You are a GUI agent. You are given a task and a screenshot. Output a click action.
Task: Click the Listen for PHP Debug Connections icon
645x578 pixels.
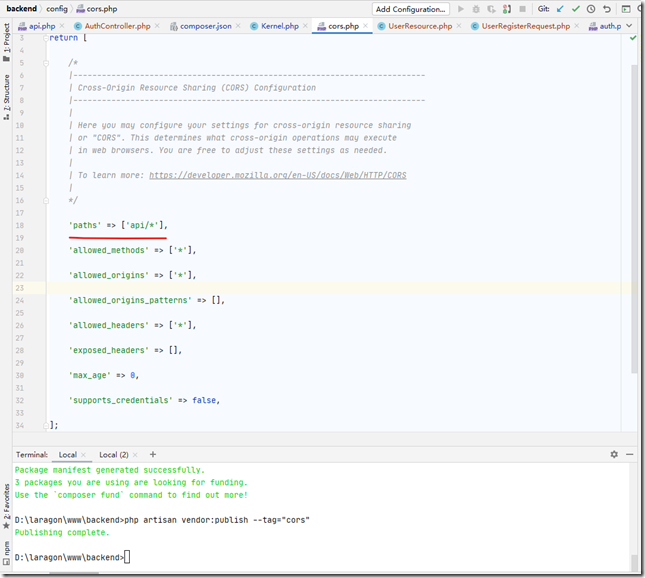pyautogui.click(x=507, y=9)
